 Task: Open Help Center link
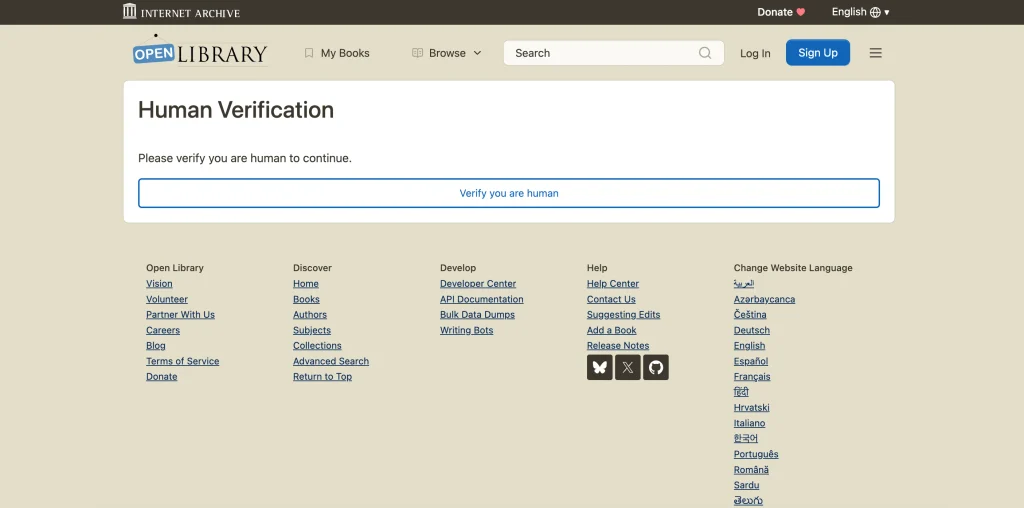613,283
